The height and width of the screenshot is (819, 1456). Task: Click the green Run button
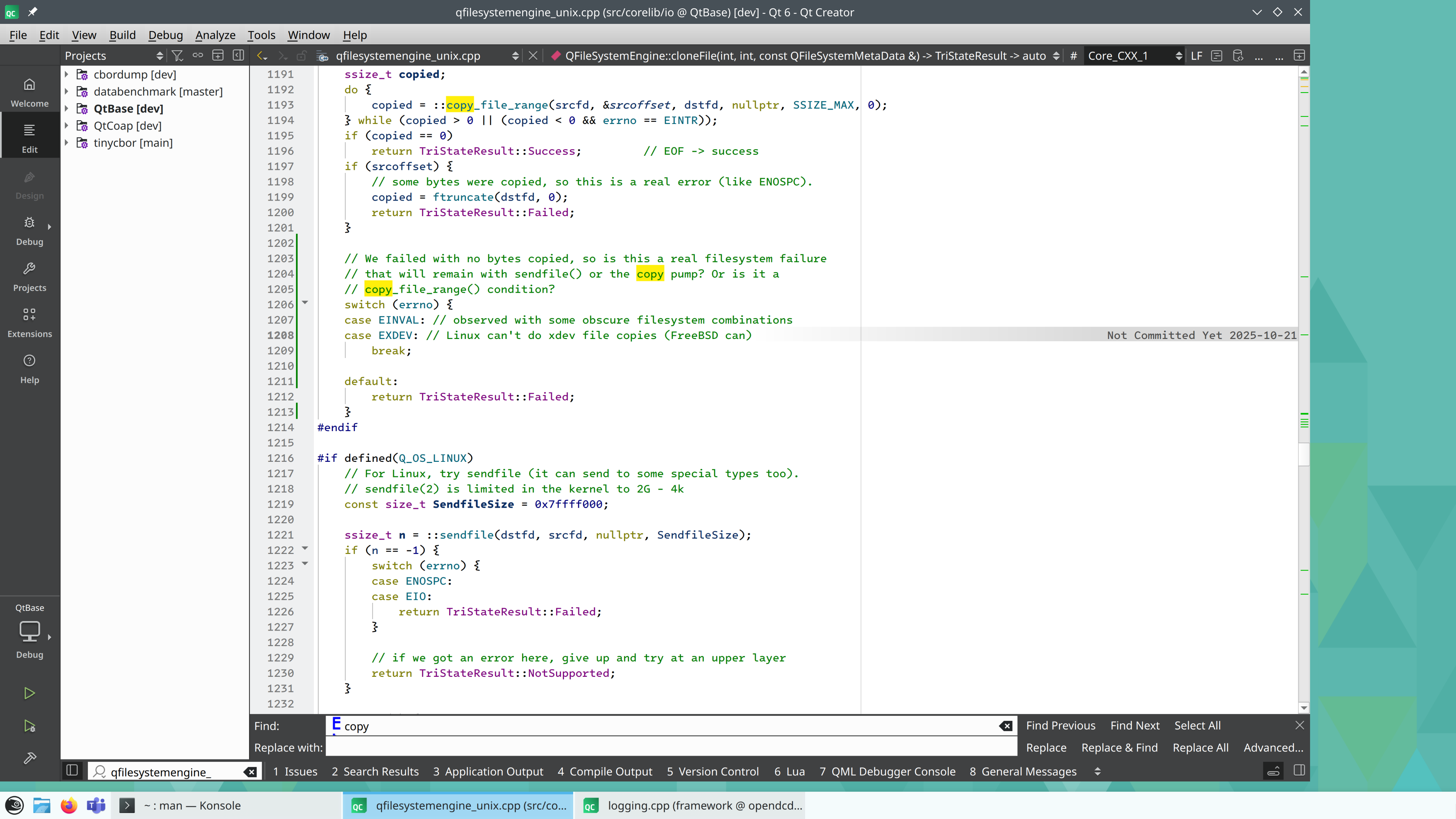[x=30, y=693]
